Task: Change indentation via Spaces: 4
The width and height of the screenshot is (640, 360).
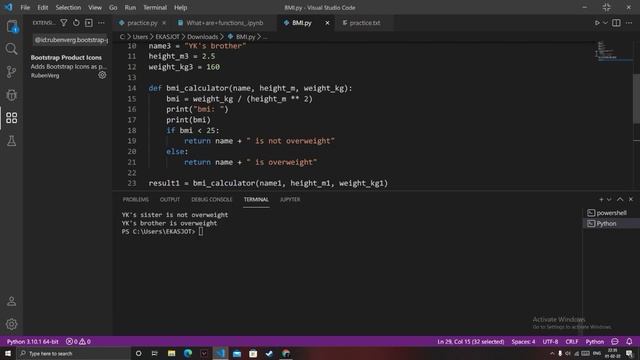Action: [523, 341]
